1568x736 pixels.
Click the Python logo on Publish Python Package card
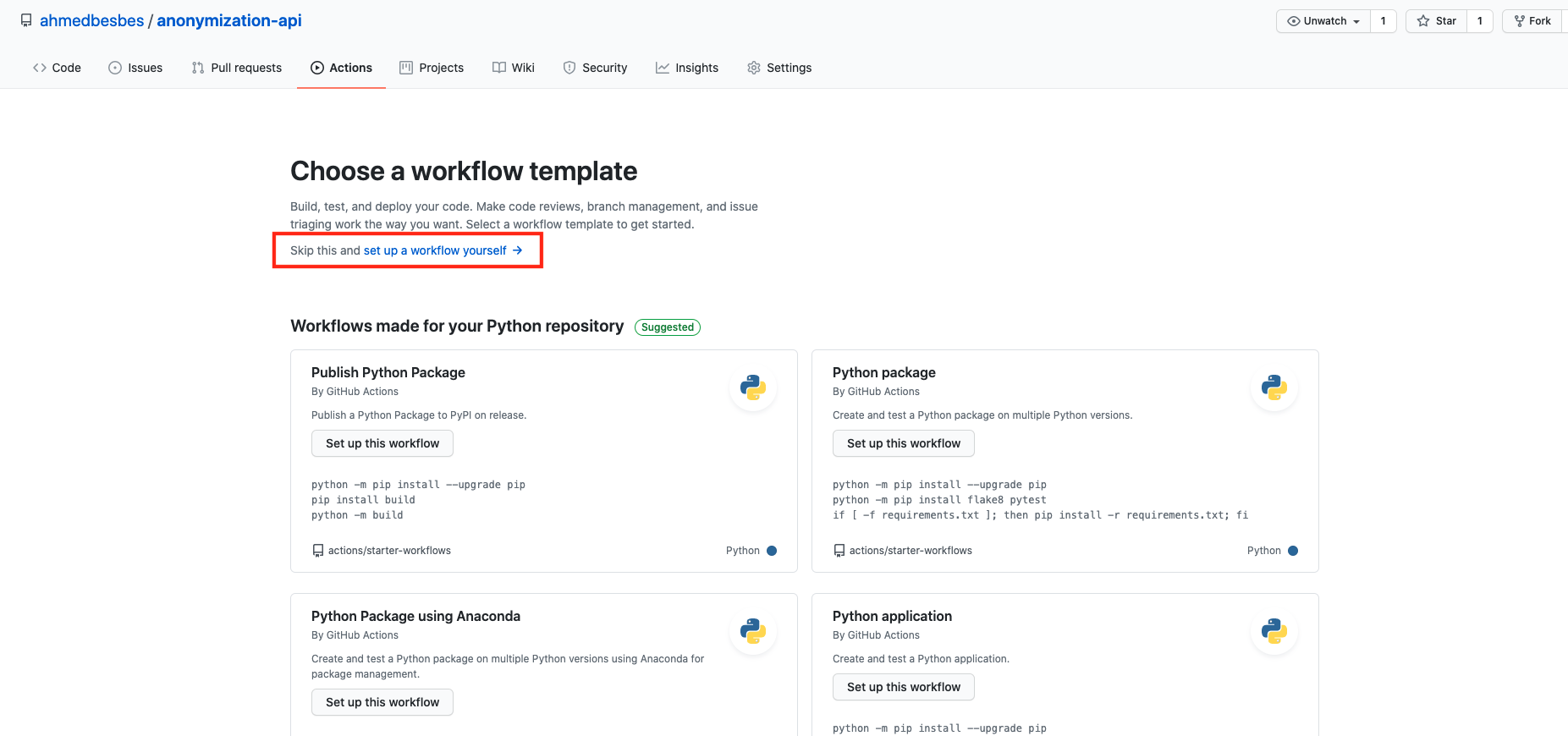pos(753,387)
